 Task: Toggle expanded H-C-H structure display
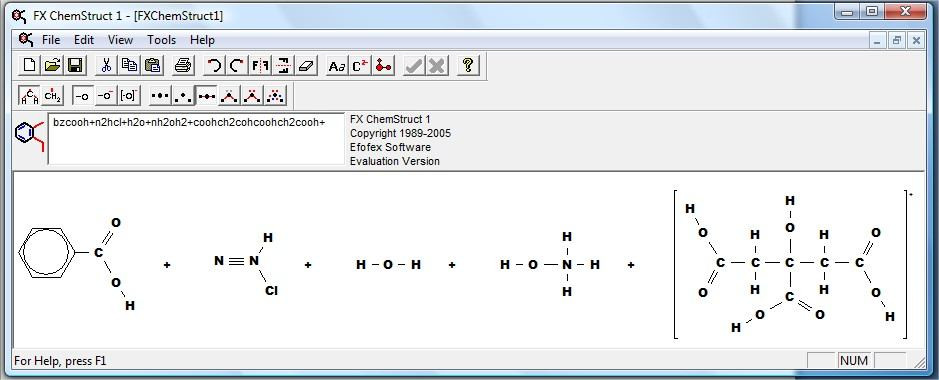point(29,95)
